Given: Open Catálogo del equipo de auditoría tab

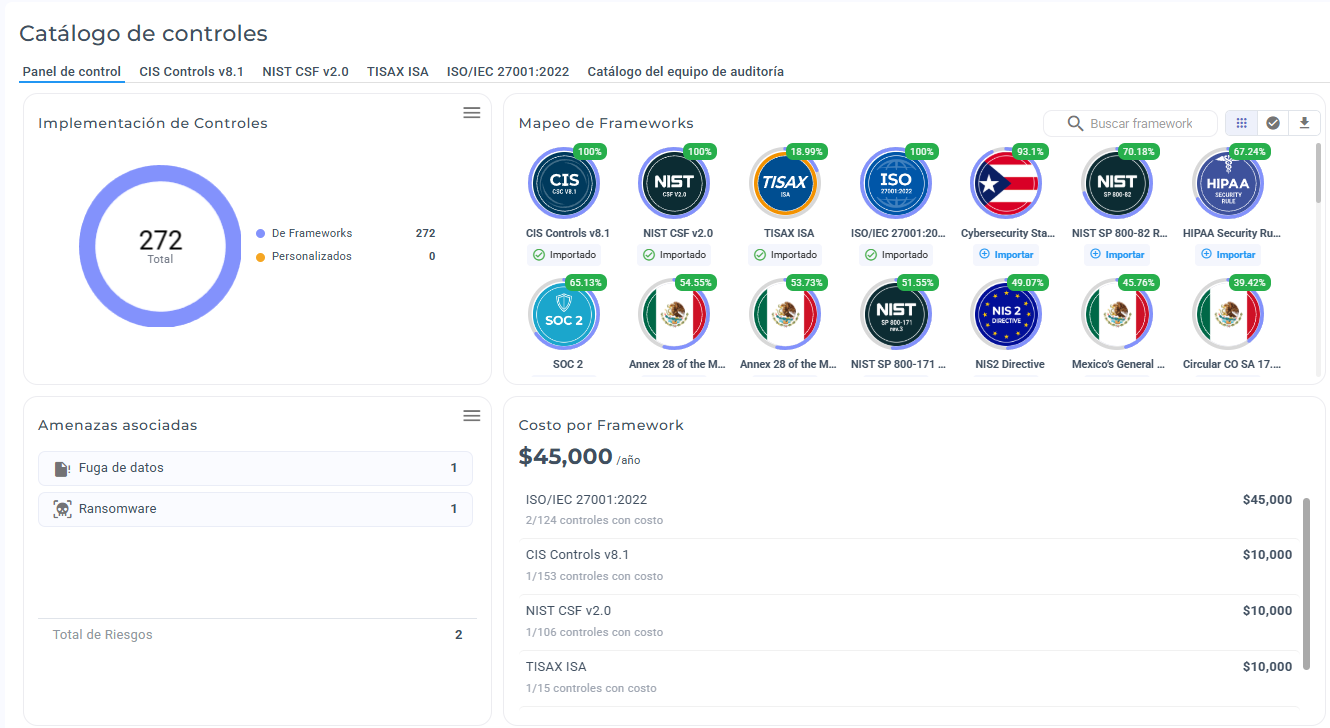Looking at the screenshot, I should tap(685, 72).
